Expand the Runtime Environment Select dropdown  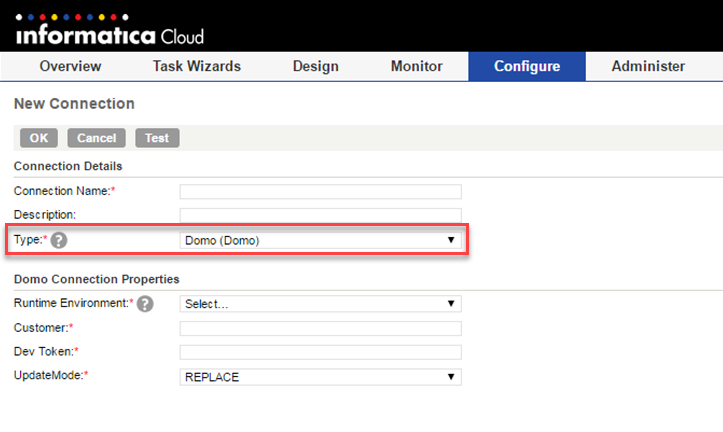(320, 304)
